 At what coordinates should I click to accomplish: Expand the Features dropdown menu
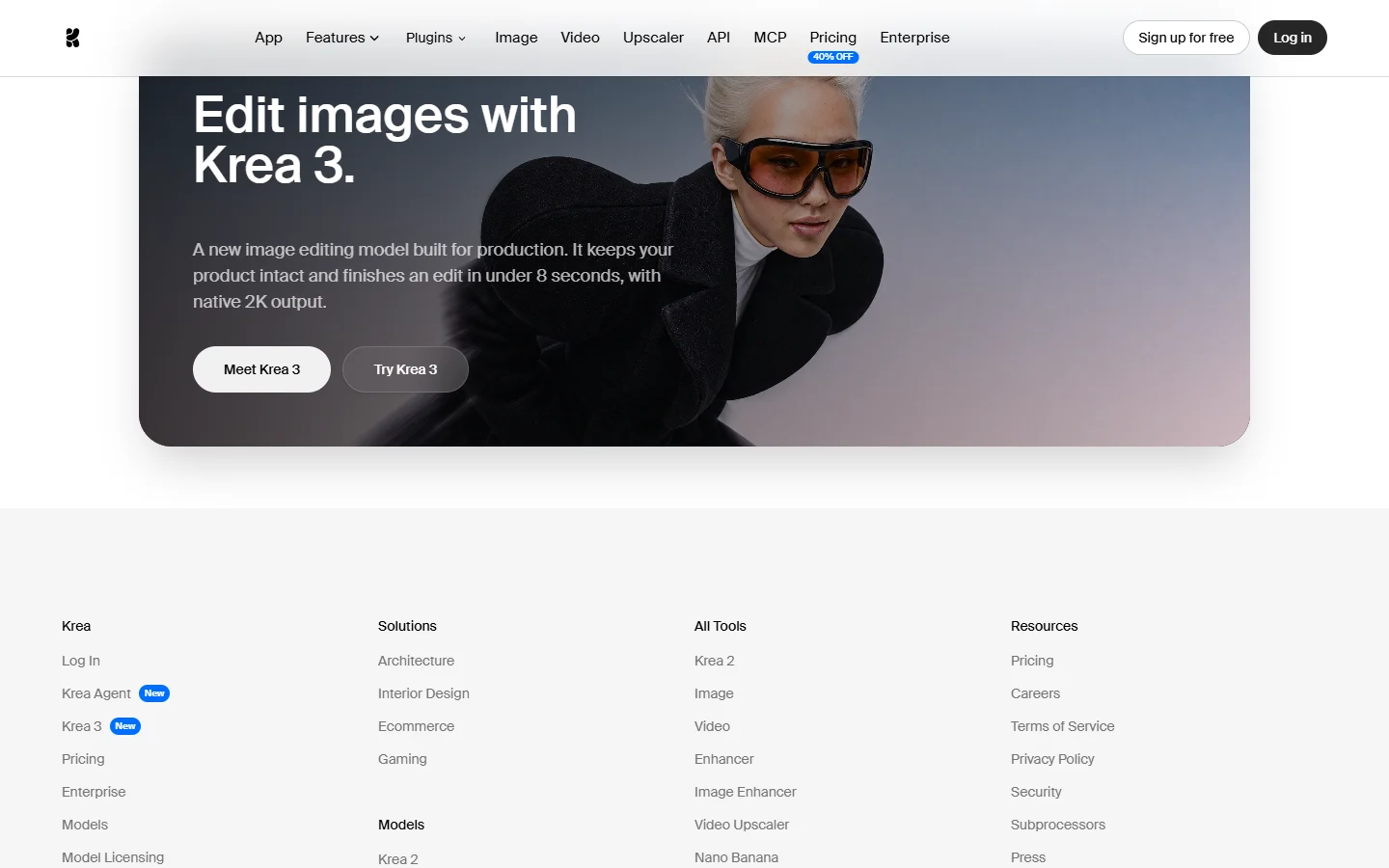[342, 38]
